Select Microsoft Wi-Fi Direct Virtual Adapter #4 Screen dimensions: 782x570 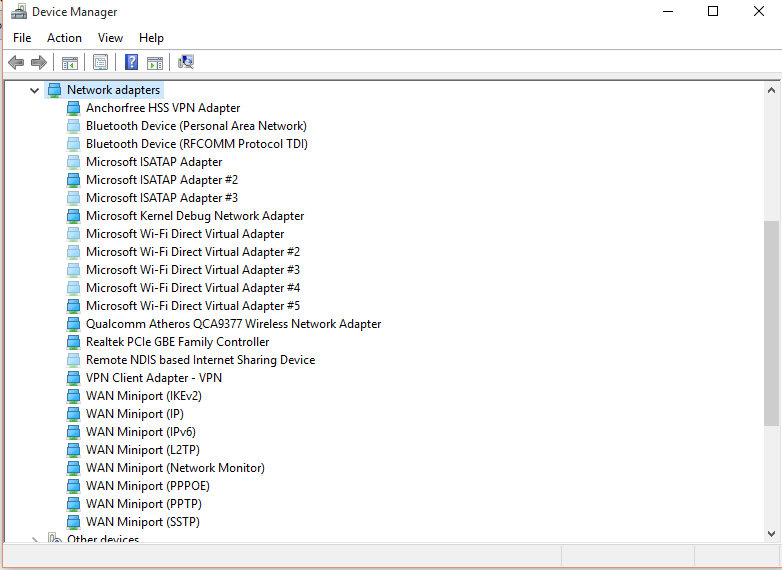pyautogui.click(x=193, y=288)
